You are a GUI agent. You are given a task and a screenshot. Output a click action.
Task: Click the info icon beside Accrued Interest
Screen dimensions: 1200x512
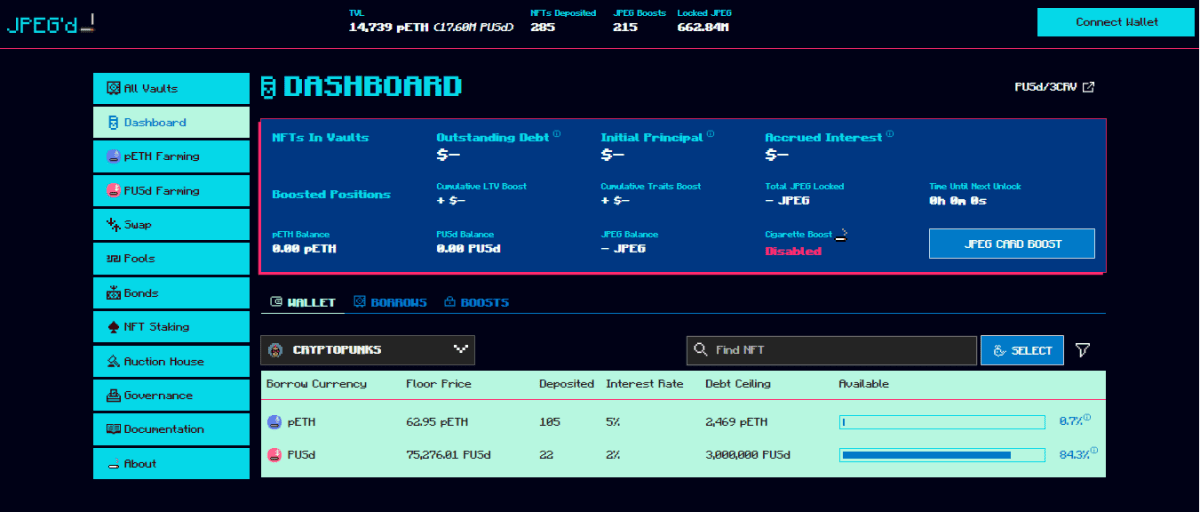[x=889, y=134]
